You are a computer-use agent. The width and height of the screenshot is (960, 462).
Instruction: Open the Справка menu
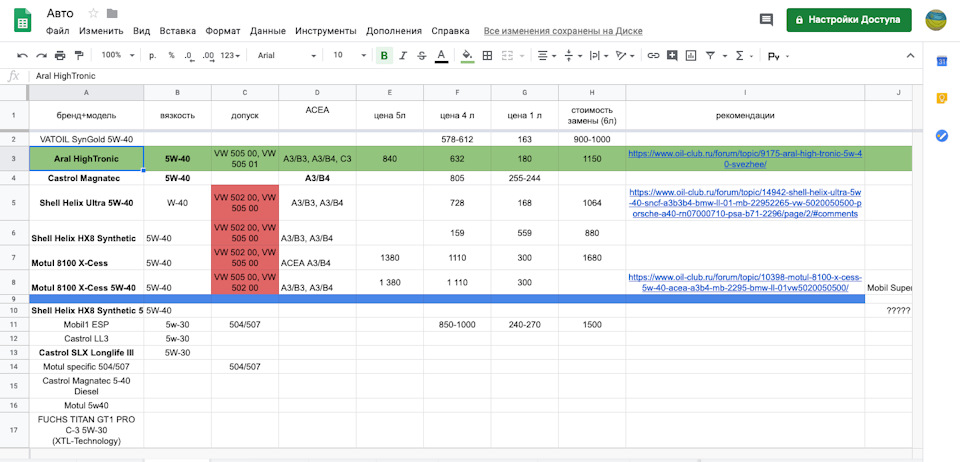[450, 31]
